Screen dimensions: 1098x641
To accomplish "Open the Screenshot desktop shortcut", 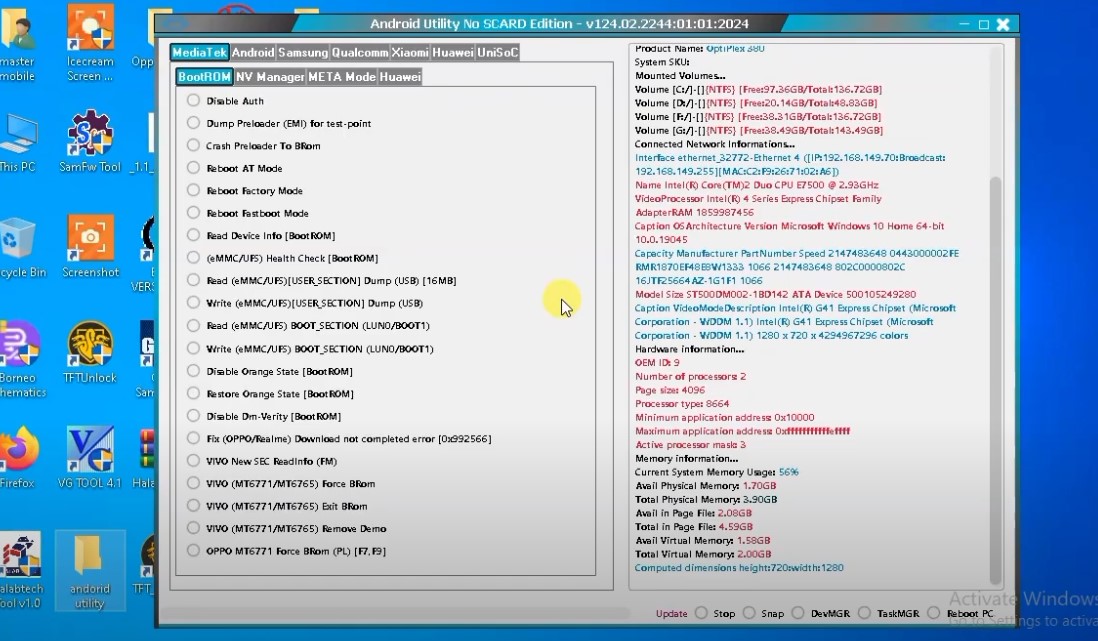I will coord(90,247).
